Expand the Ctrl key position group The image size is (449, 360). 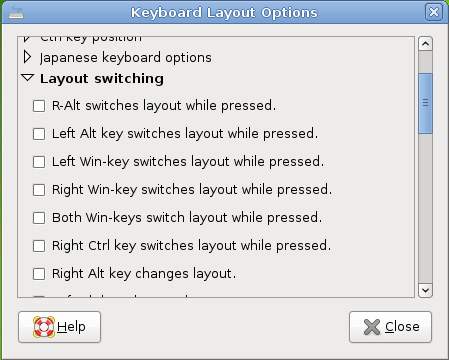[x=27, y=39]
